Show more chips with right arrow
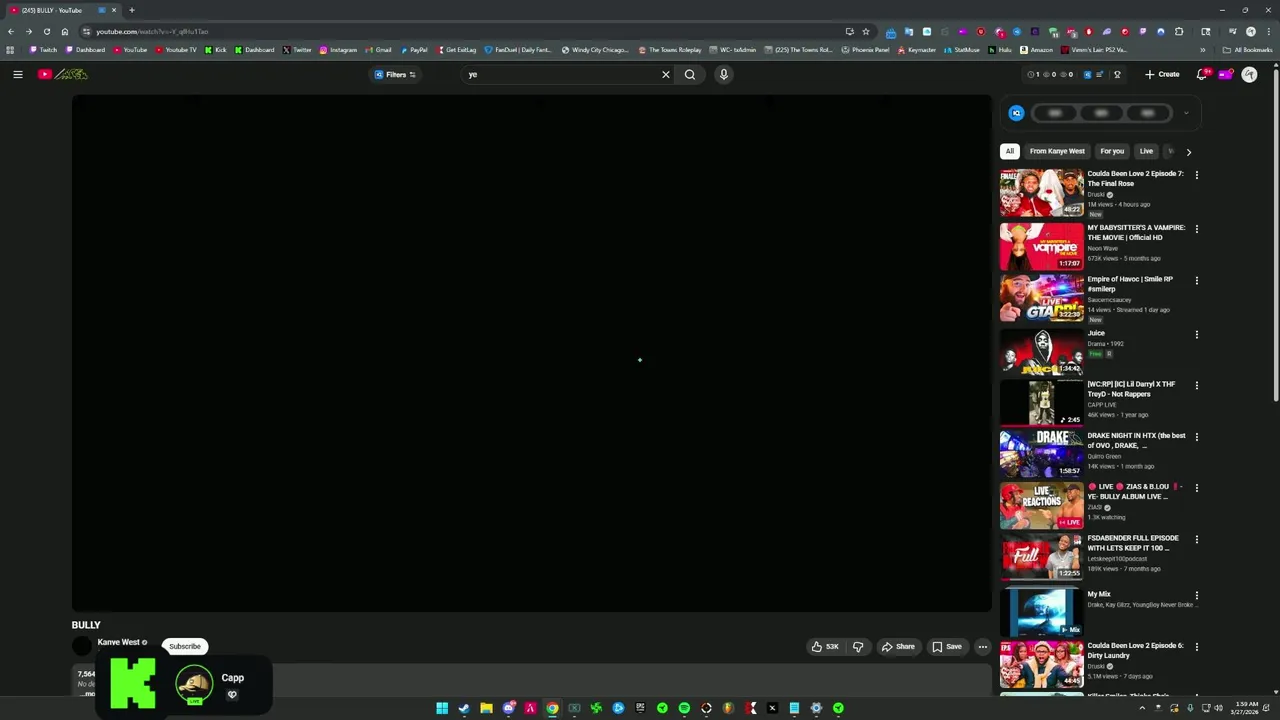Image resolution: width=1280 pixels, height=720 pixels. (1188, 152)
